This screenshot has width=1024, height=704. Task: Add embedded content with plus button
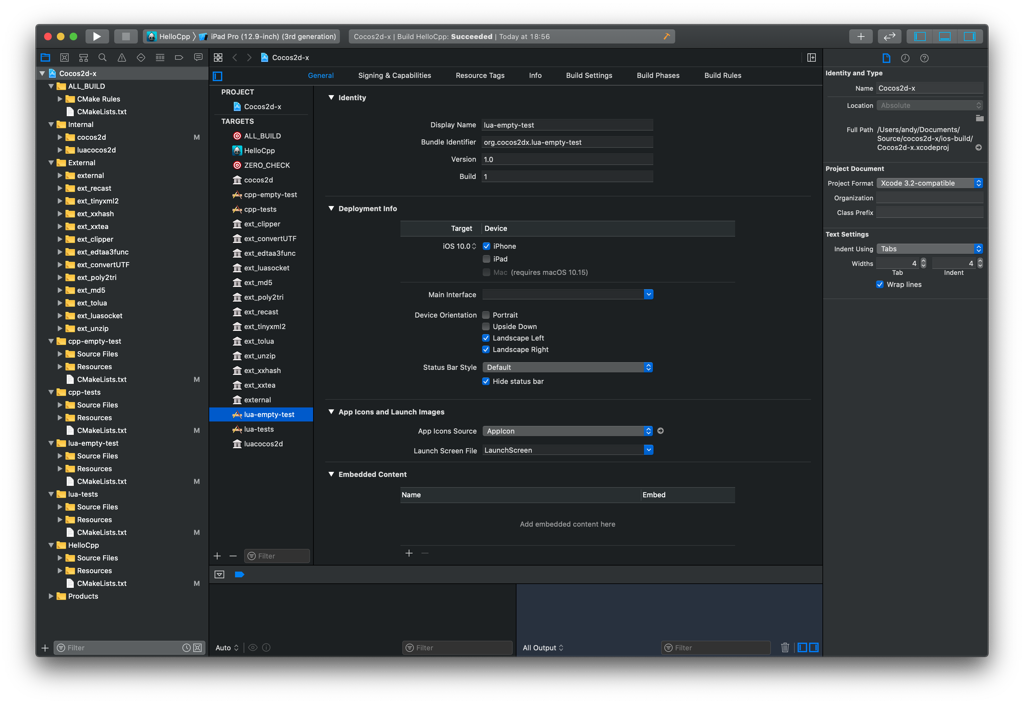(x=409, y=553)
